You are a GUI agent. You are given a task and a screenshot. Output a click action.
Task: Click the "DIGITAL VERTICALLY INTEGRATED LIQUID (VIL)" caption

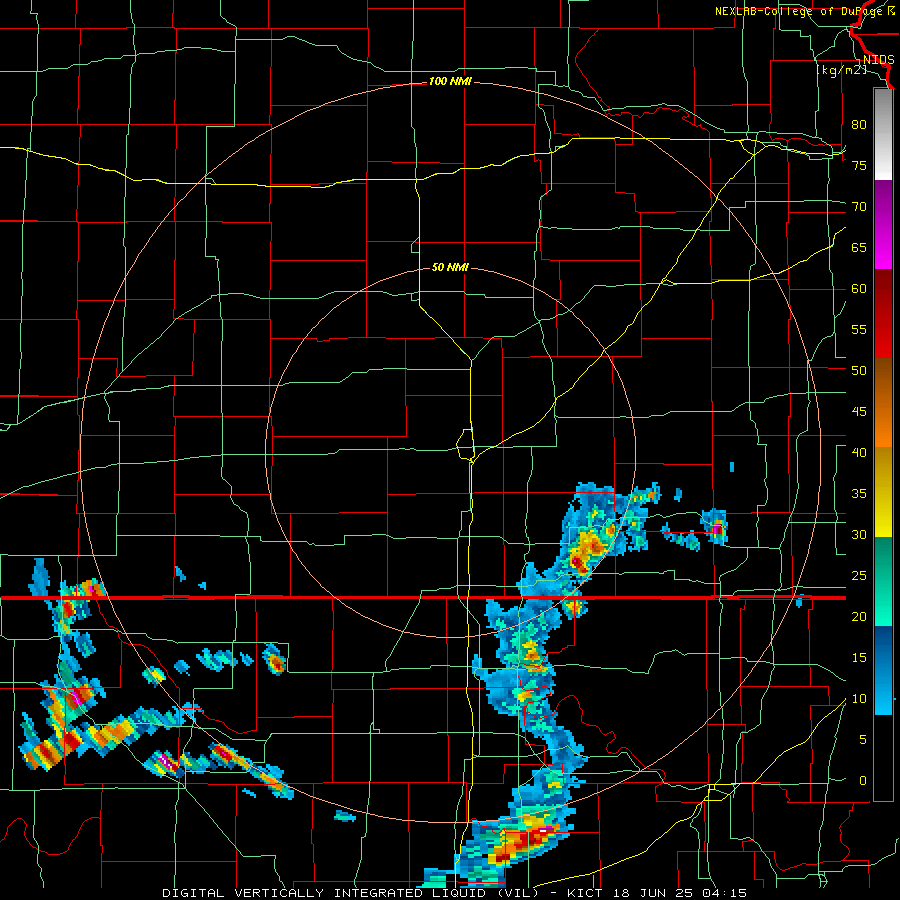pyautogui.click(x=350, y=893)
